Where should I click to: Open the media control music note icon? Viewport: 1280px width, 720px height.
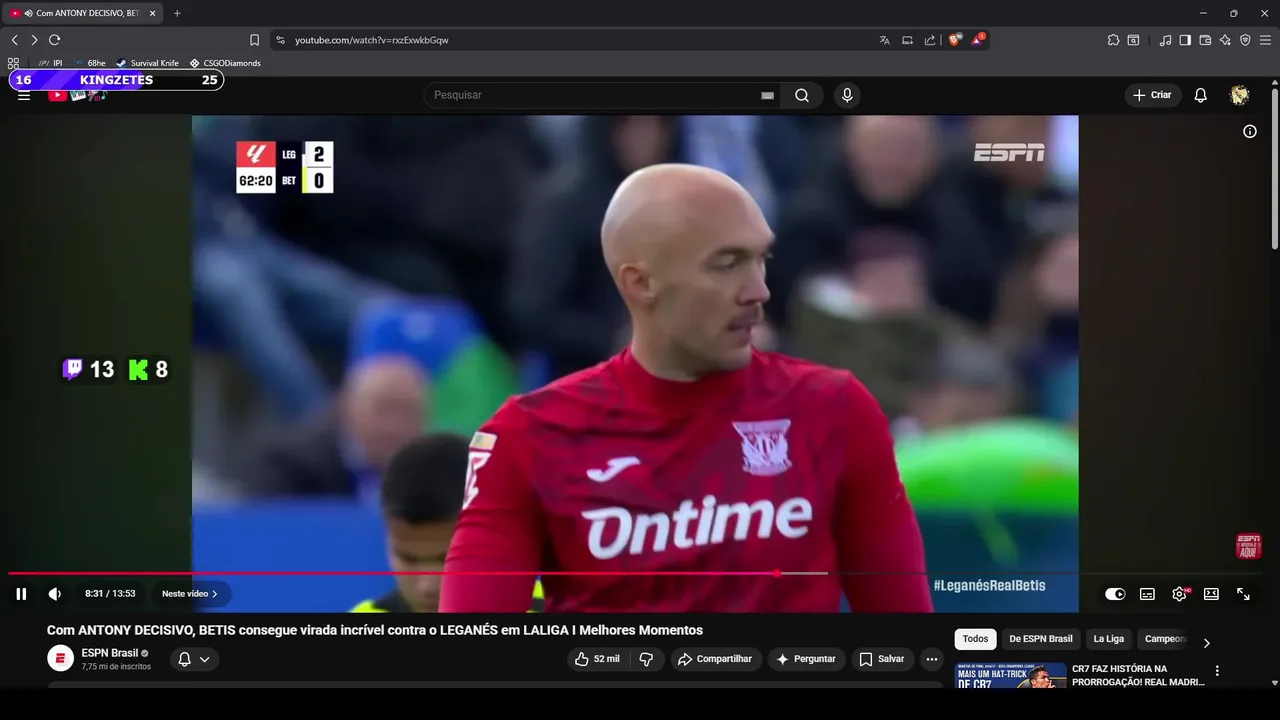1165,40
